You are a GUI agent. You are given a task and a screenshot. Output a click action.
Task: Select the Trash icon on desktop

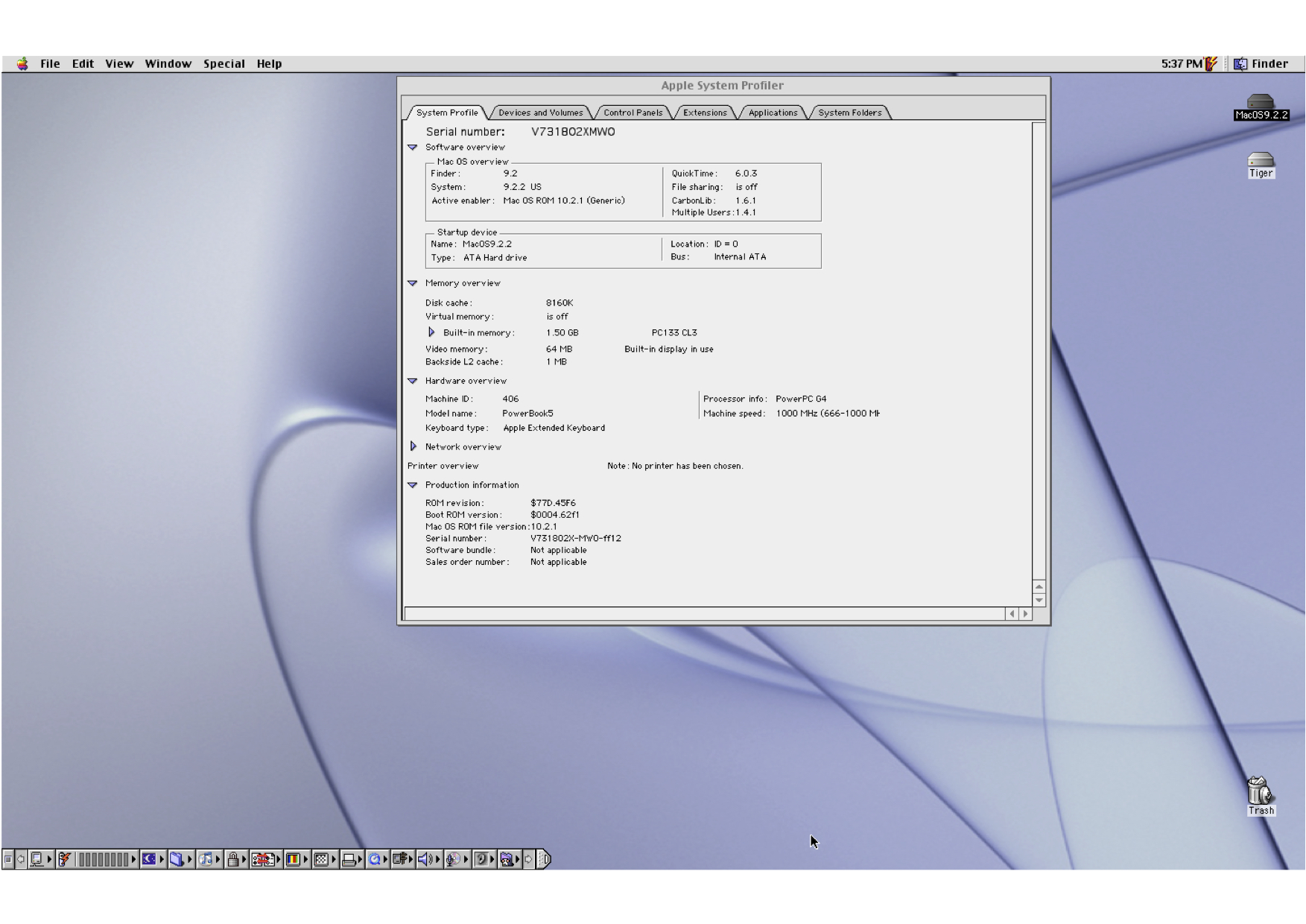1261,795
